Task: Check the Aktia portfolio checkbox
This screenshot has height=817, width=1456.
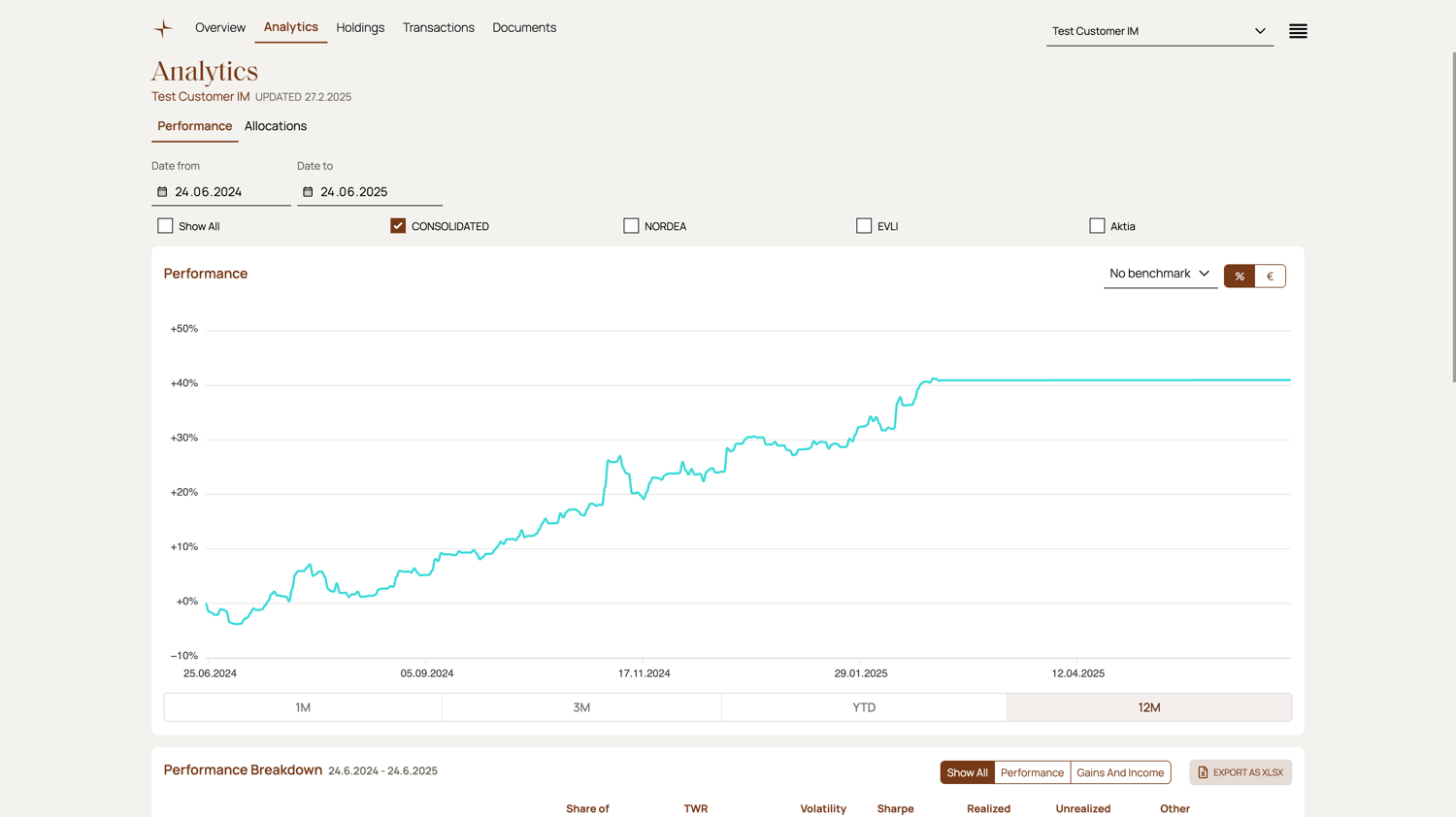Action: click(x=1097, y=226)
